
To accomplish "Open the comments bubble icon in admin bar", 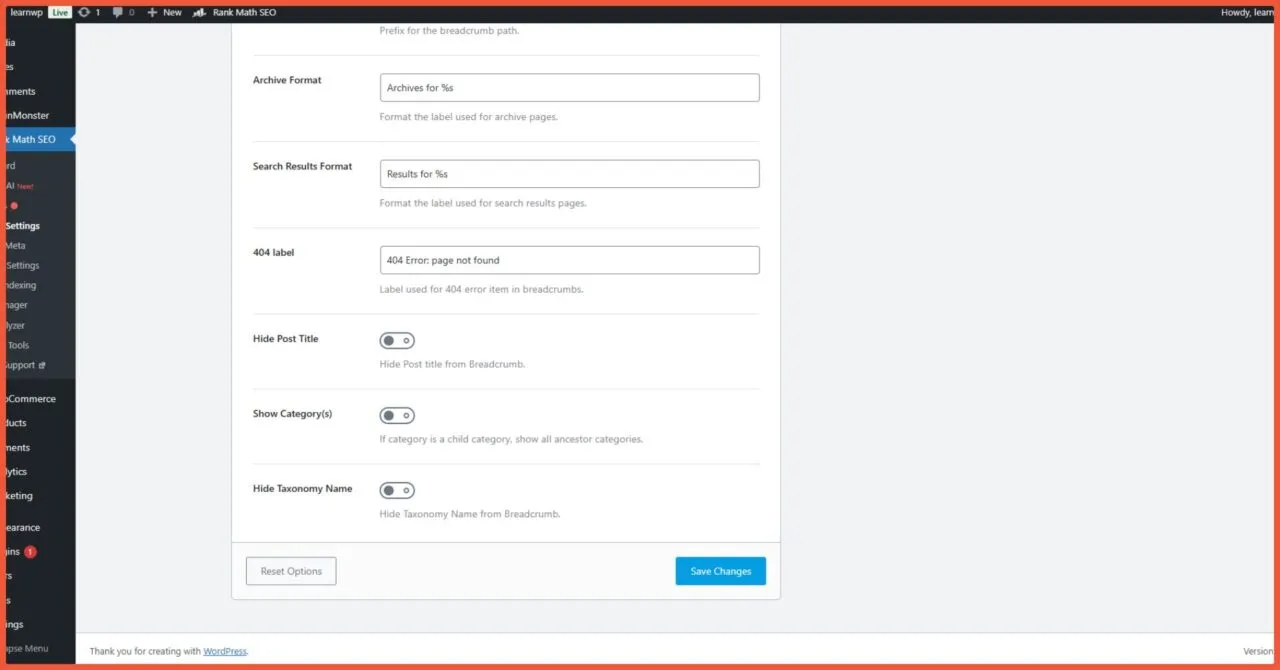I will click(x=119, y=12).
